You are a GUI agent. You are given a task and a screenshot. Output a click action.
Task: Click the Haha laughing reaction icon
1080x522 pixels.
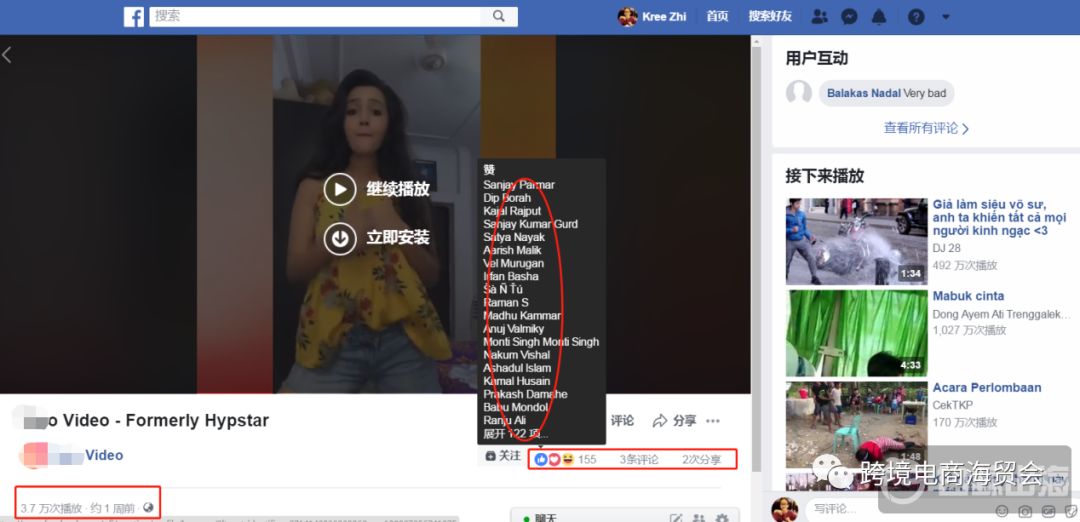click(568, 459)
